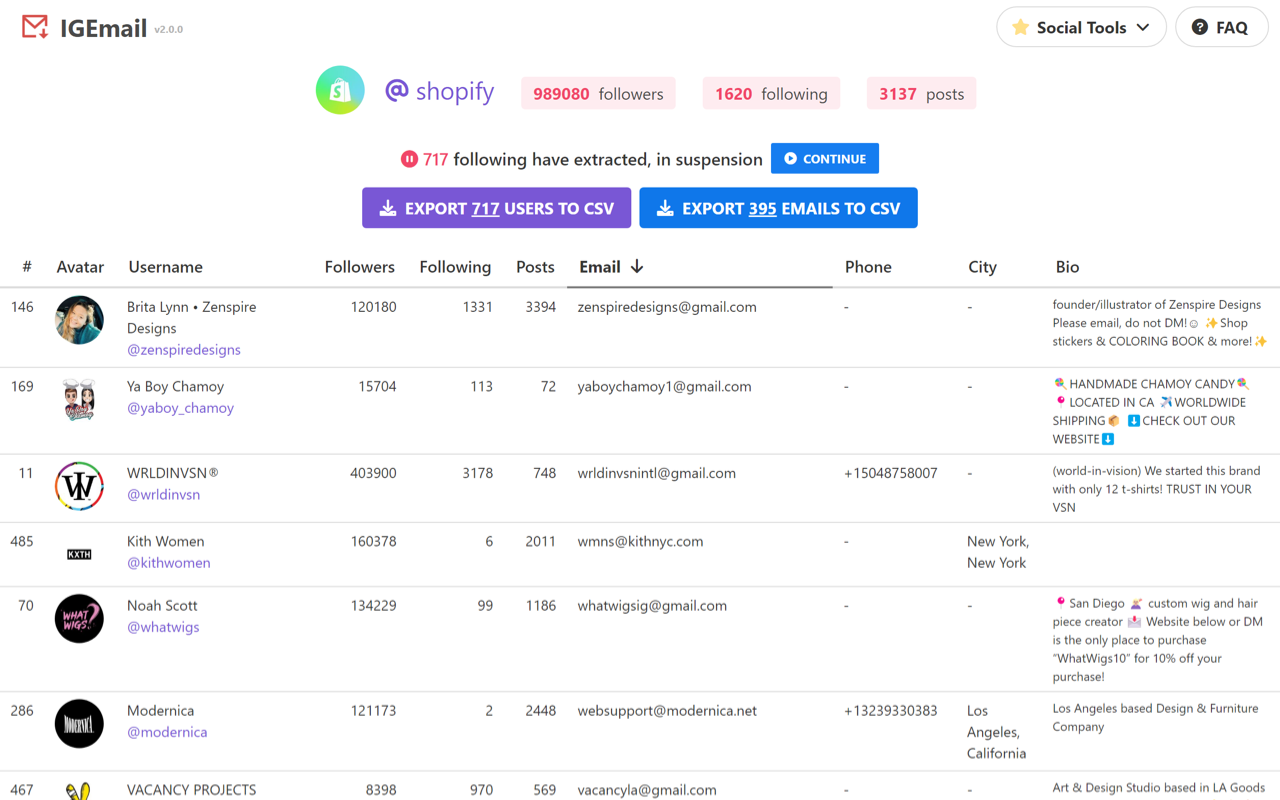Open the FAQ page button
This screenshot has width=1280, height=800.
(1221, 27)
